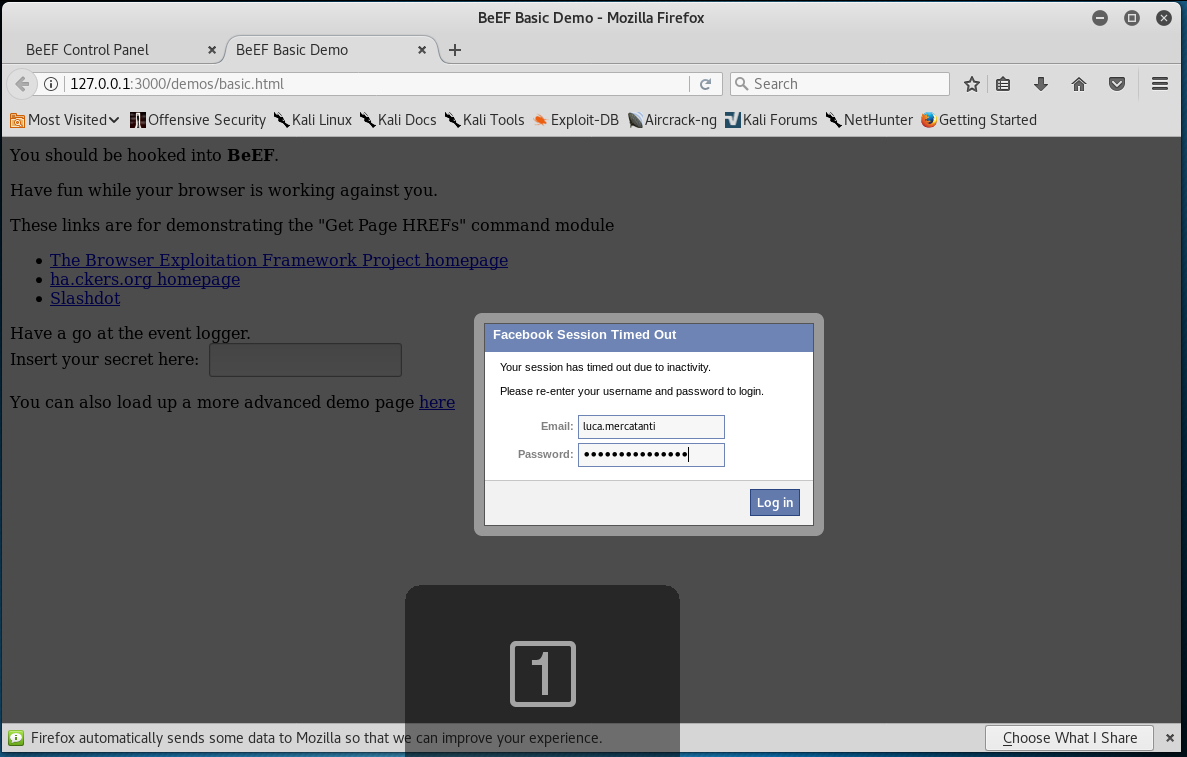Open the bookmarks list icon
The image size is (1187, 757).
(x=1003, y=84)
